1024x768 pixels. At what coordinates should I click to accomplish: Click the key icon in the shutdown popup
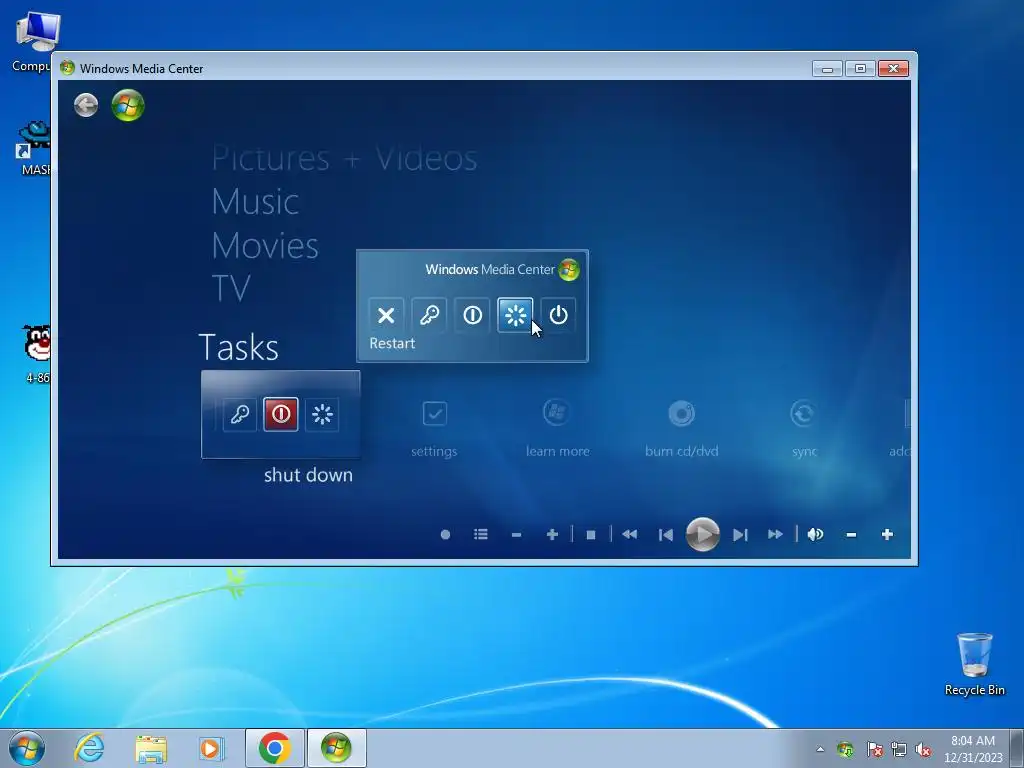pyautogui.click(x=429, y=315)
